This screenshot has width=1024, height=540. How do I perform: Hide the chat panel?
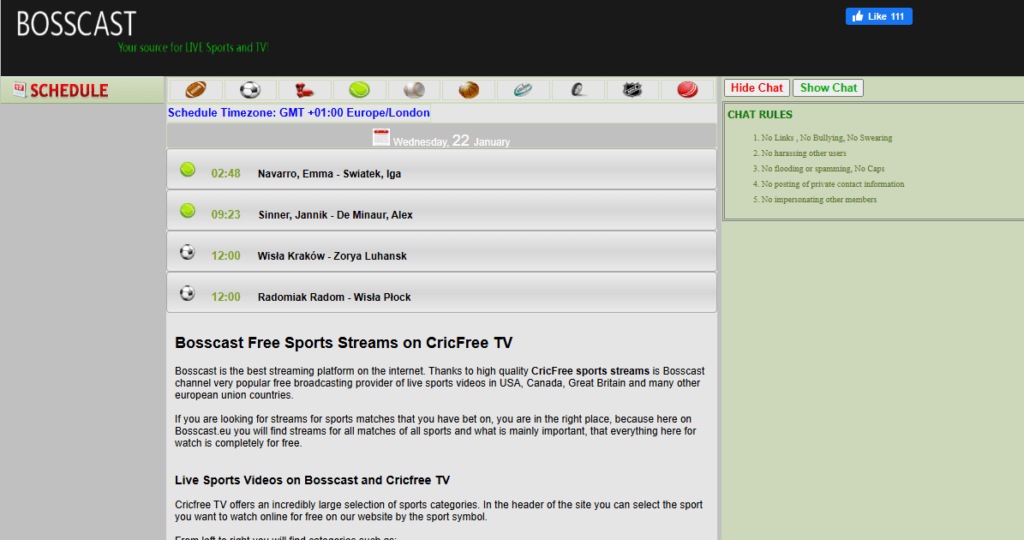click(x=756, y=88)
